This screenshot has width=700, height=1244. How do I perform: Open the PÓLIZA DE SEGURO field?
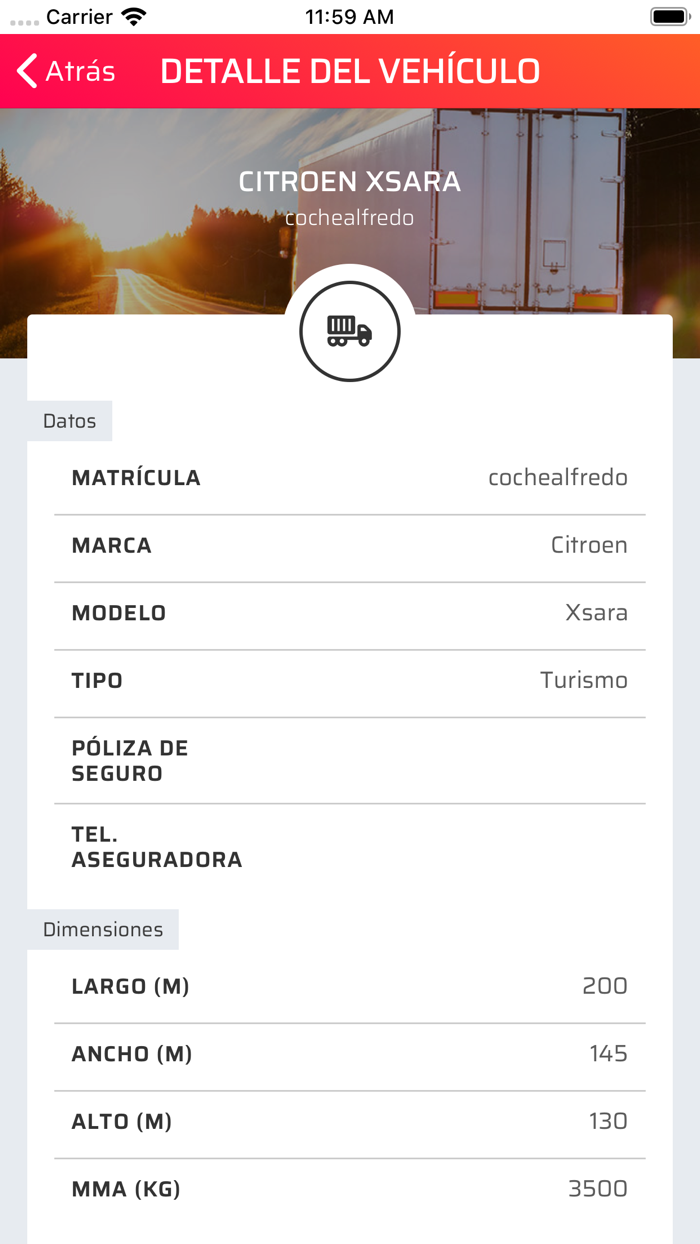click(x=350, y=760)
